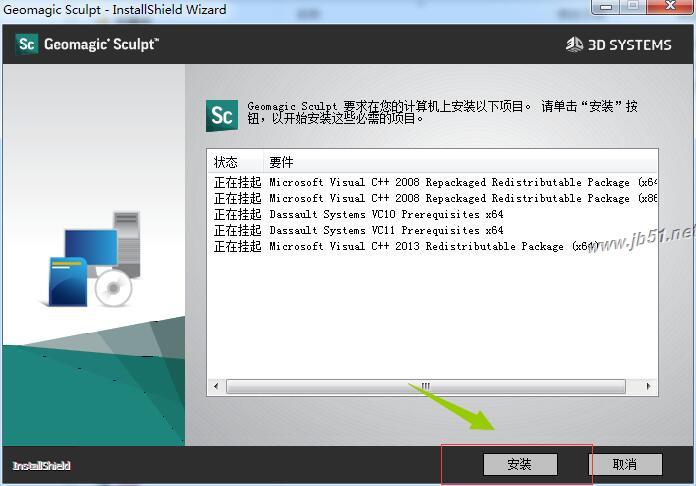Click the Sc icon in the header banner
Image resolution: width=696 pixels, height=486 pixels.
27,44
